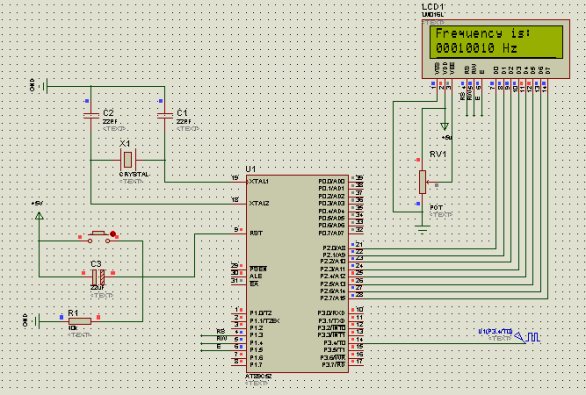Click capacitor C1 symbol
Viewport: 586px width, 395px height.
pyautogui.click(x=164, y=115)
